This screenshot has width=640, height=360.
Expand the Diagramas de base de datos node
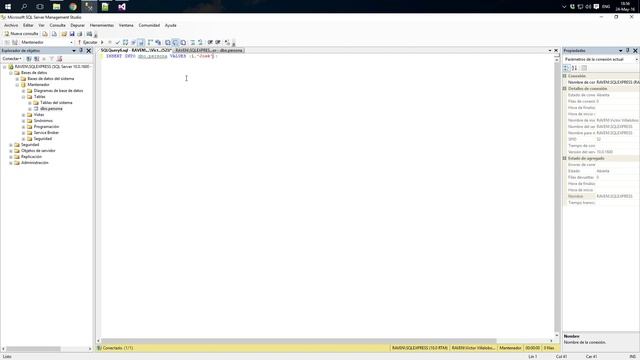[24, 91]
